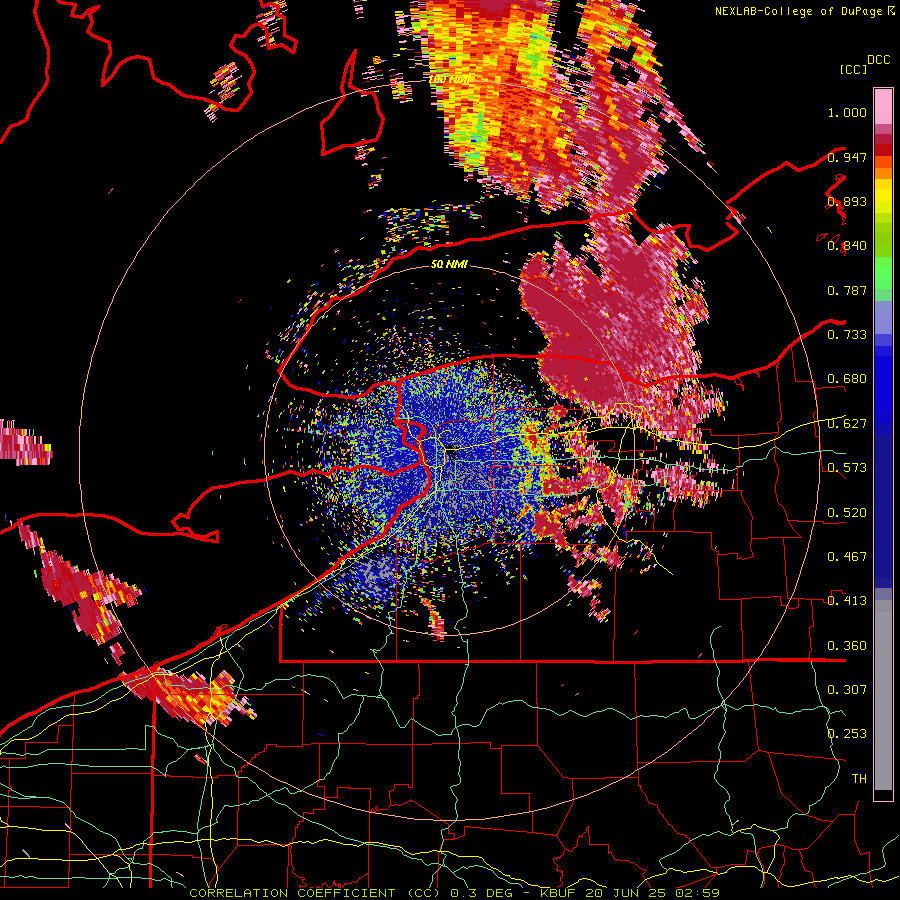The width and height of the screenshot is (900, 900).
Task: Click the TH threshold label on scale
Action: tap(859, 779)
